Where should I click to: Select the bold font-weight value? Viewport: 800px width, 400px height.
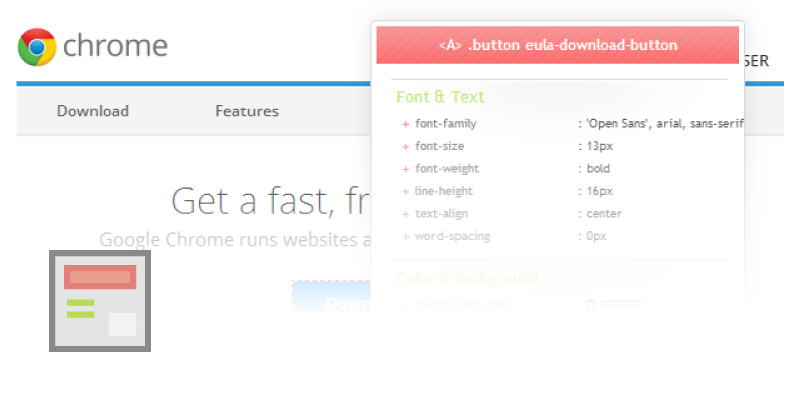tap(598, 169)
